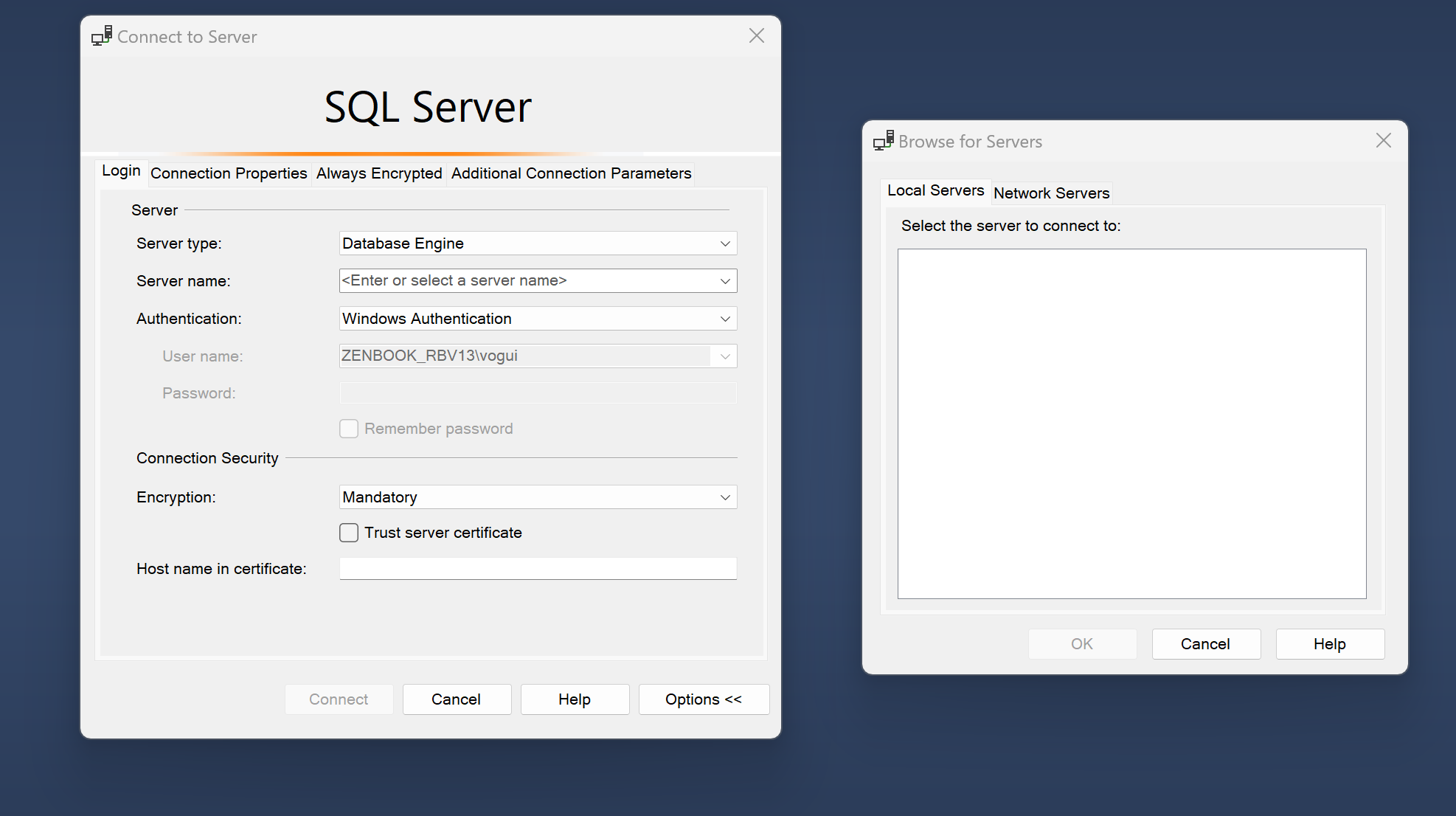Click the Host name in certificate field
Viewport: 1456px width, 816px height.
[538, 569]
